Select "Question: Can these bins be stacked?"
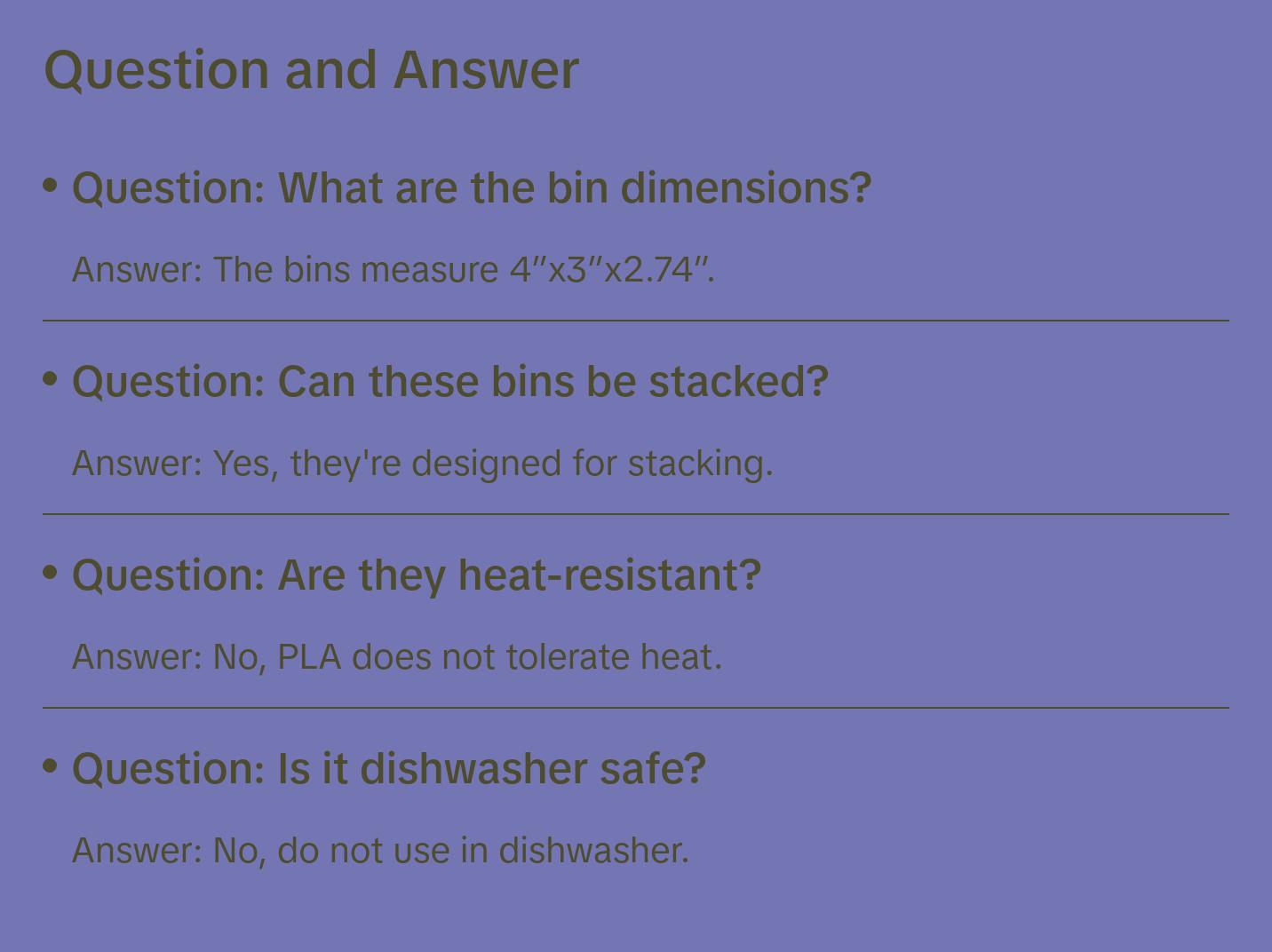 (x=449, y=382)
